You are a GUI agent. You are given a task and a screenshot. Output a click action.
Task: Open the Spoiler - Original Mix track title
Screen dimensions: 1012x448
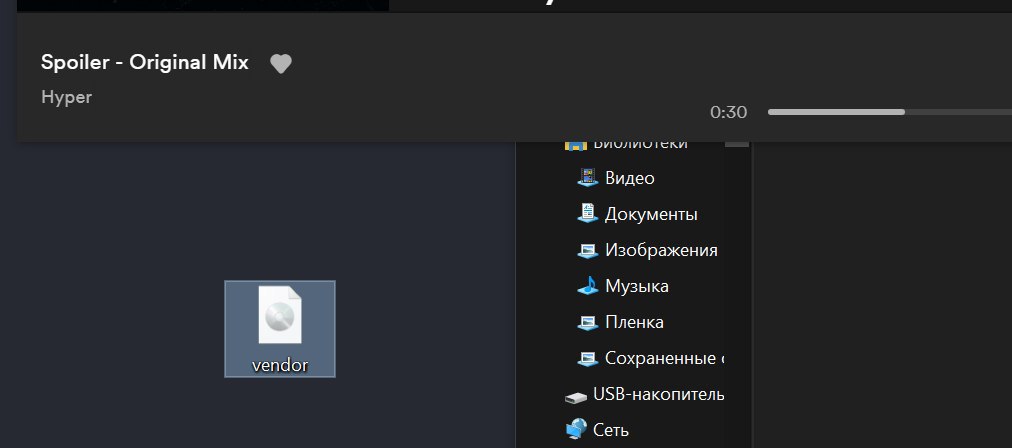145,63
